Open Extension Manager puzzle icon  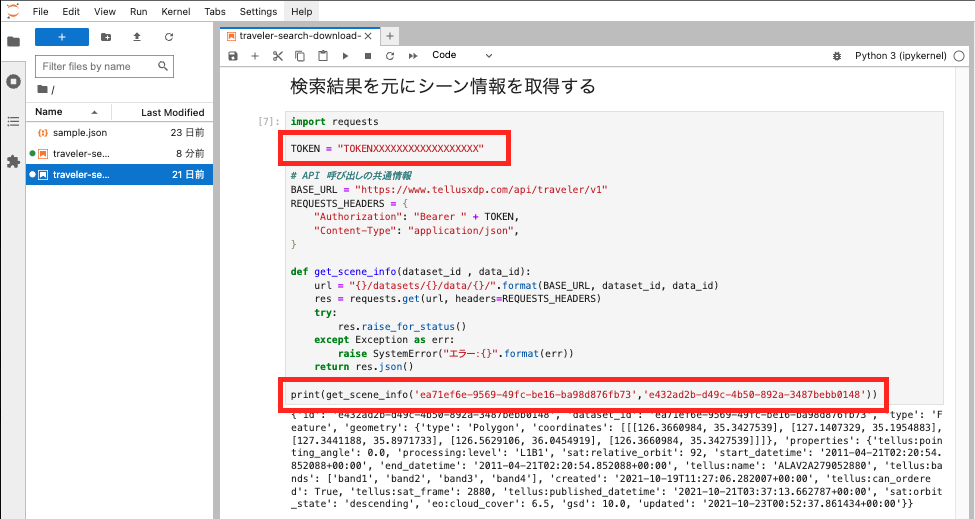coord(13,162)
